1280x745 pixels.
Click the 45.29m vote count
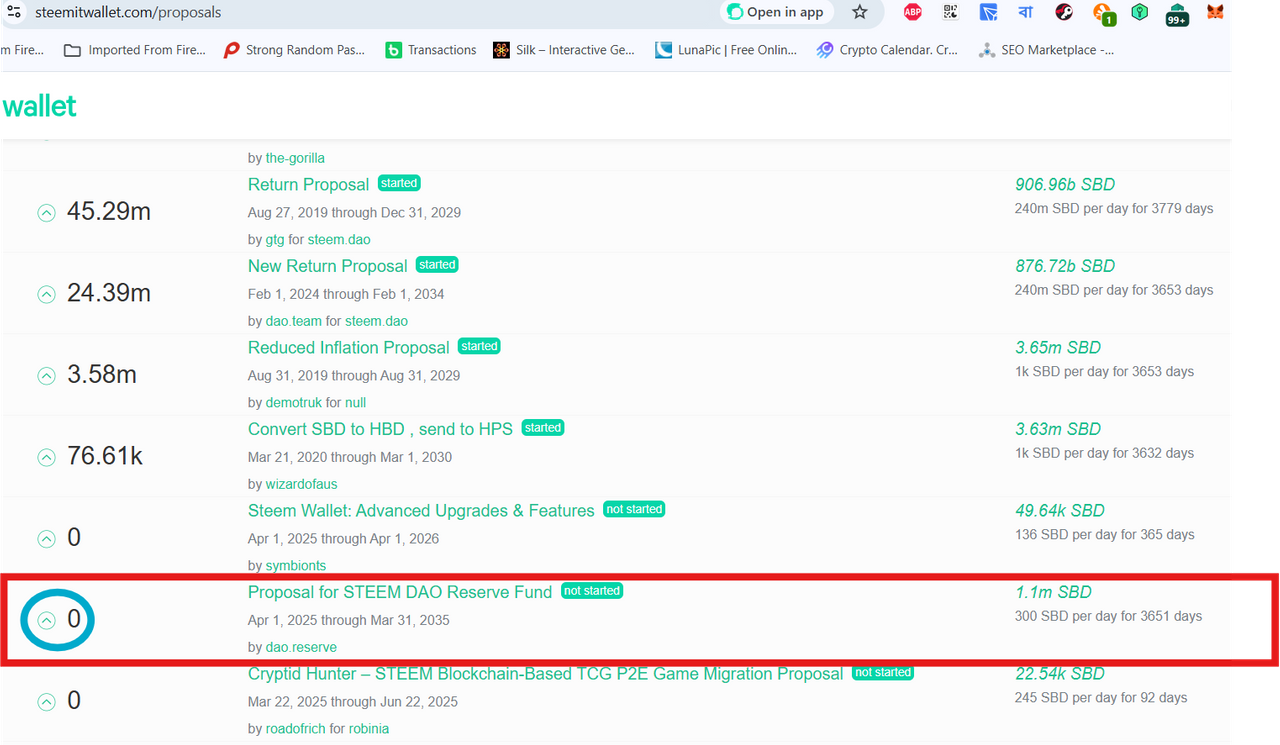point(109,212)
